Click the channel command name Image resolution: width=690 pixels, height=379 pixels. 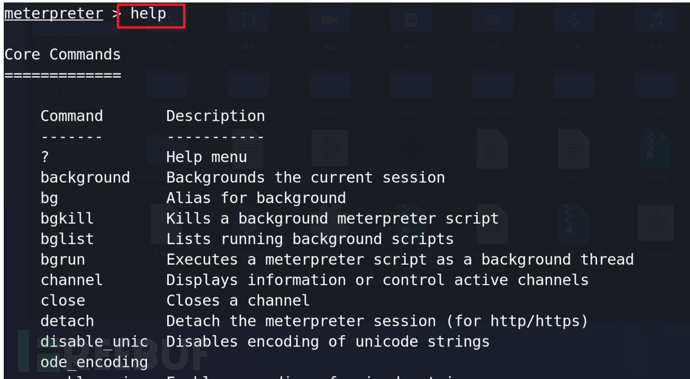(x=72, y=280)
